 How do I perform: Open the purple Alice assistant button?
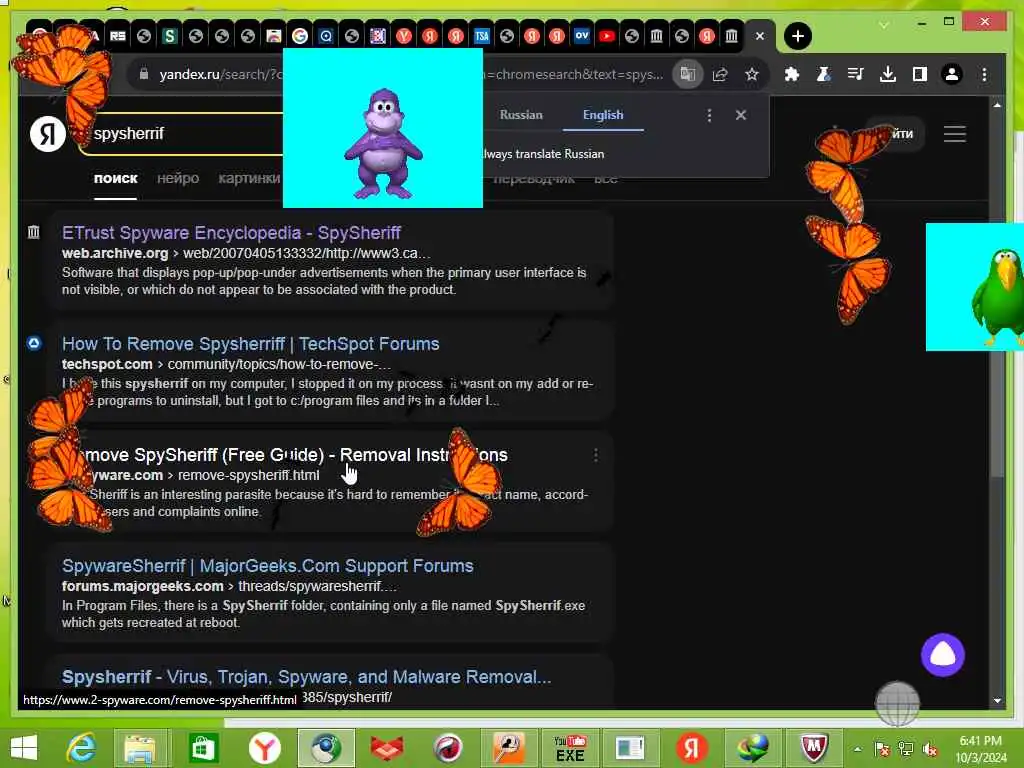(942, 654)
